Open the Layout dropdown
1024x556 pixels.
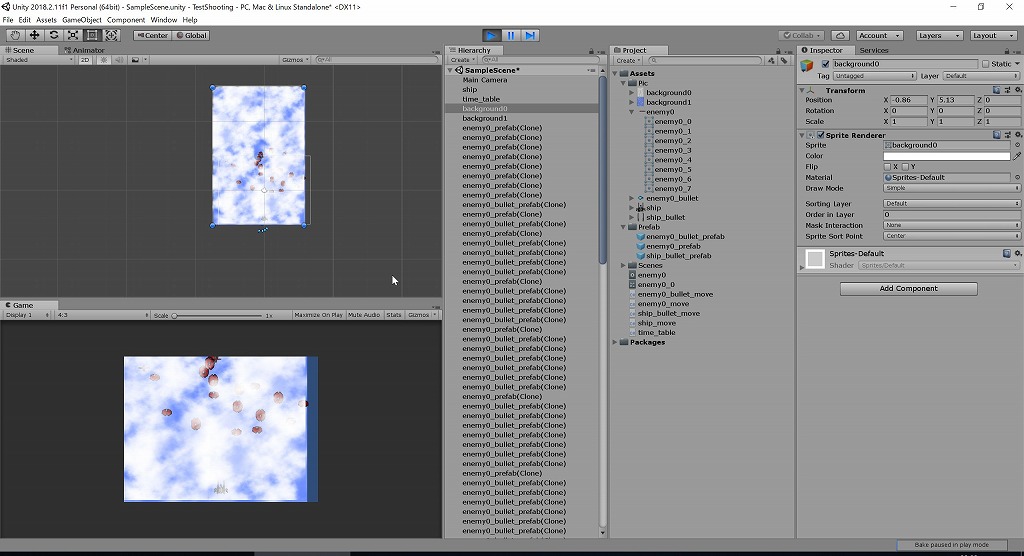pyautogui.click(x=993, y=35)
